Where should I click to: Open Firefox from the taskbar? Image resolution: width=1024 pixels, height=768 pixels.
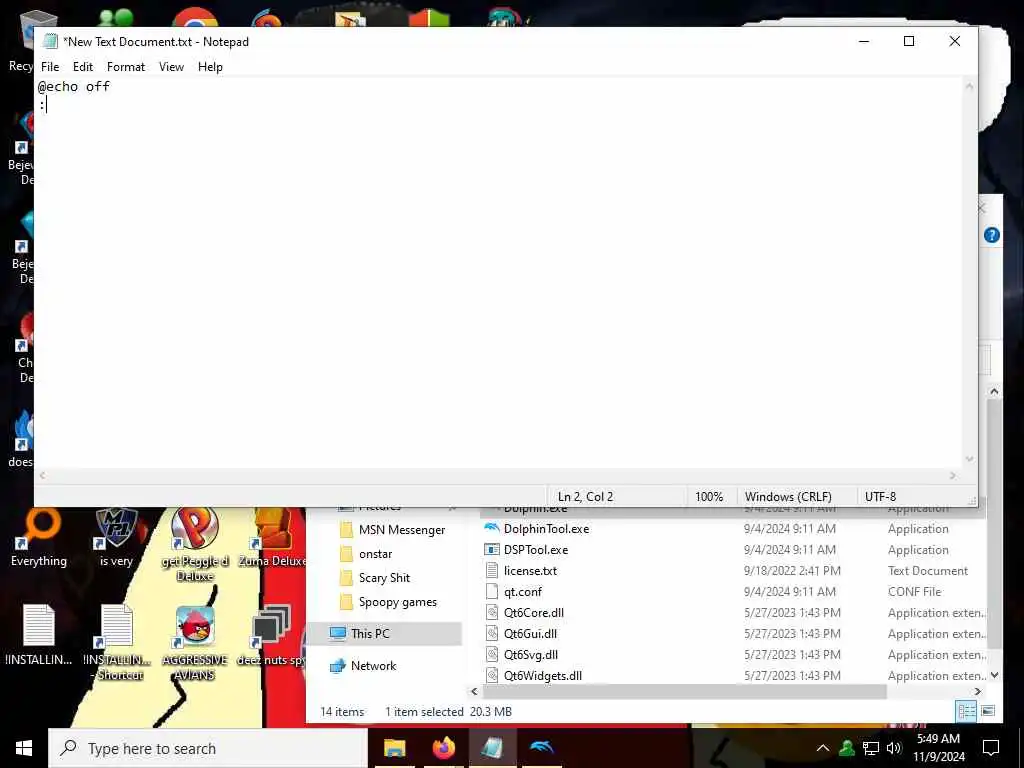click(x=443, y=748)
